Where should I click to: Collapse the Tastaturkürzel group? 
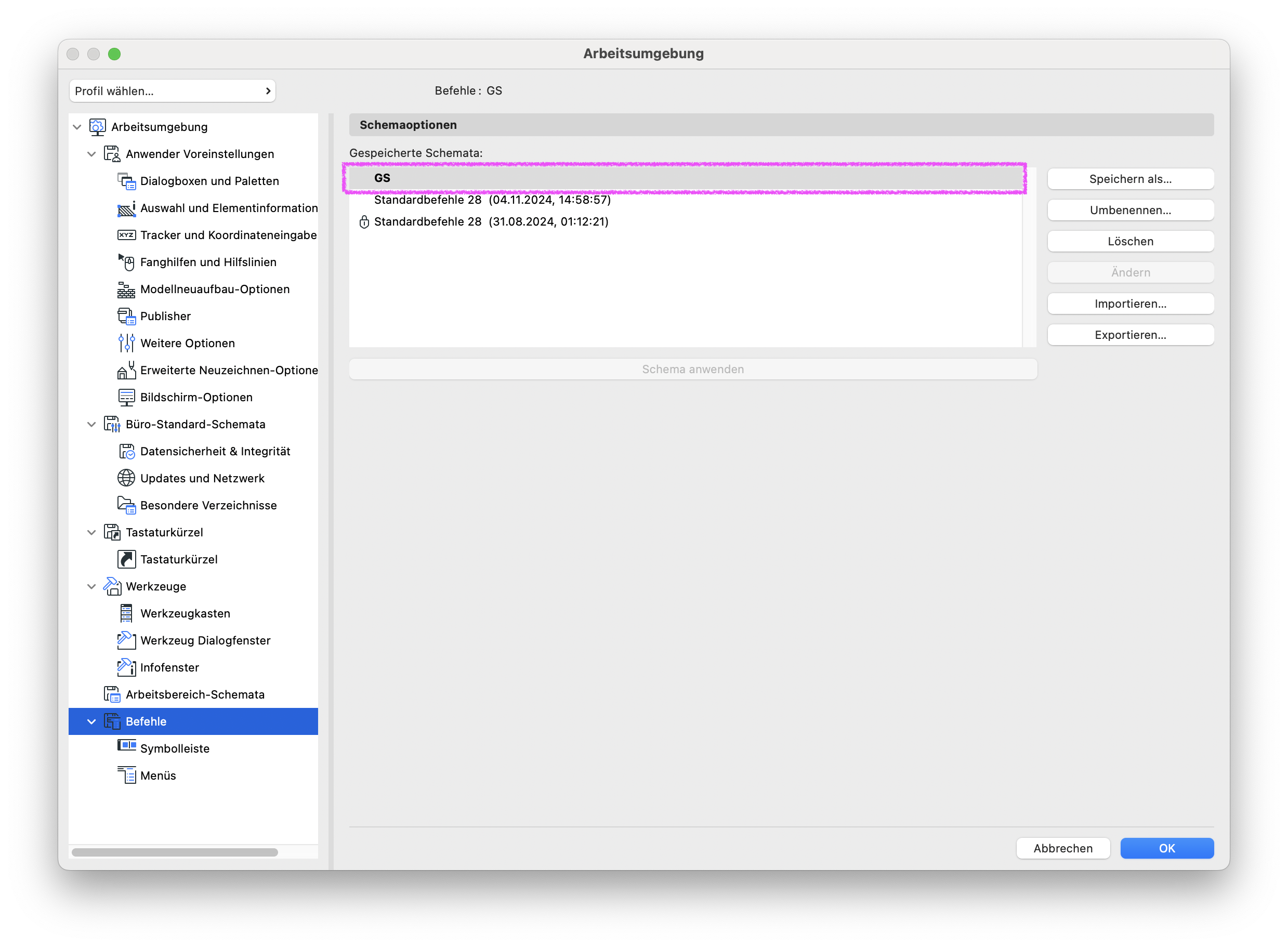click(91, 532)
